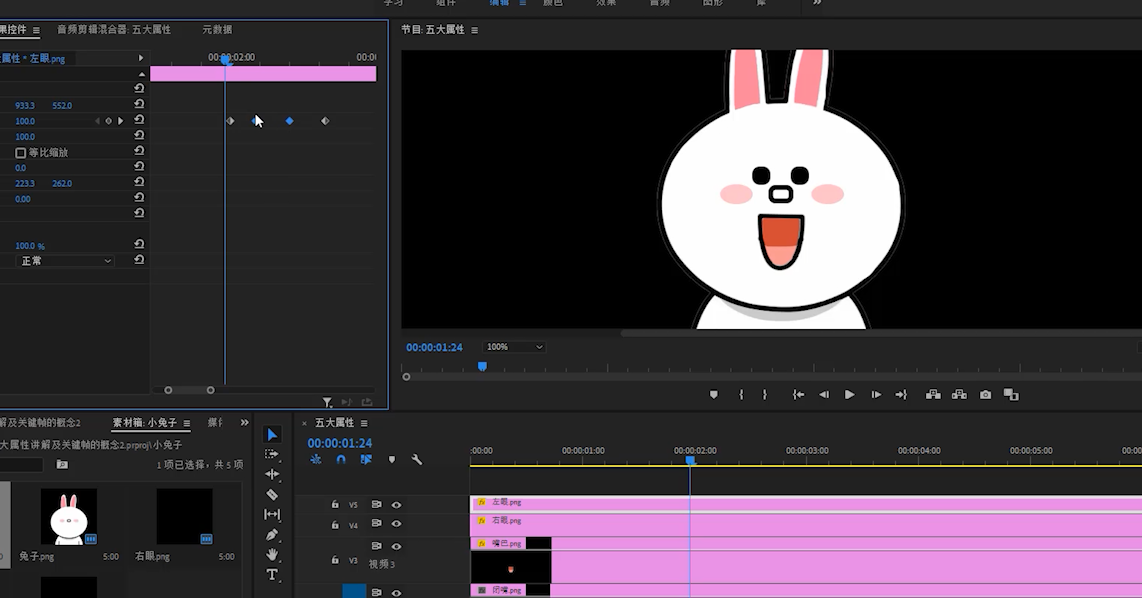Image resolution: width=1142 pixels, height=598 pixels.
Task: Go to next keyframe arrow for scale
Action: (121, 121)
